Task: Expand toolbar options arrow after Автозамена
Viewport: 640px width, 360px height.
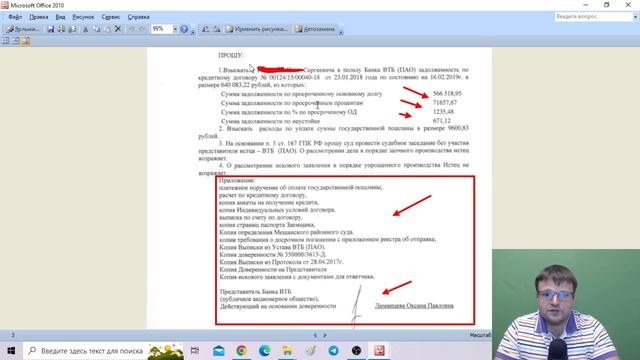Action: point(341,31)
